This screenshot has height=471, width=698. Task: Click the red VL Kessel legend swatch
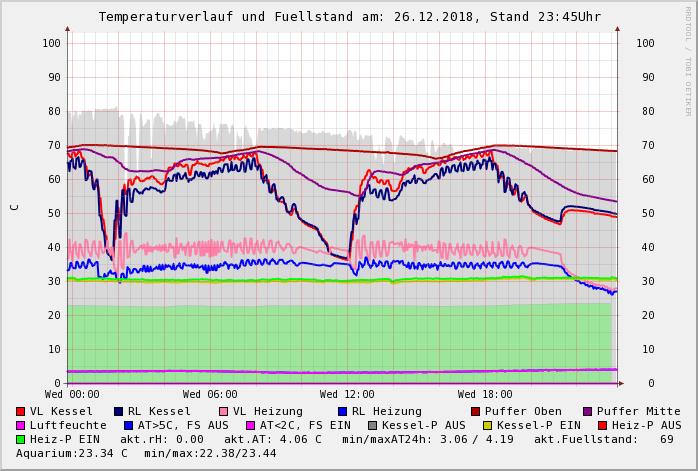pos(21,411)
